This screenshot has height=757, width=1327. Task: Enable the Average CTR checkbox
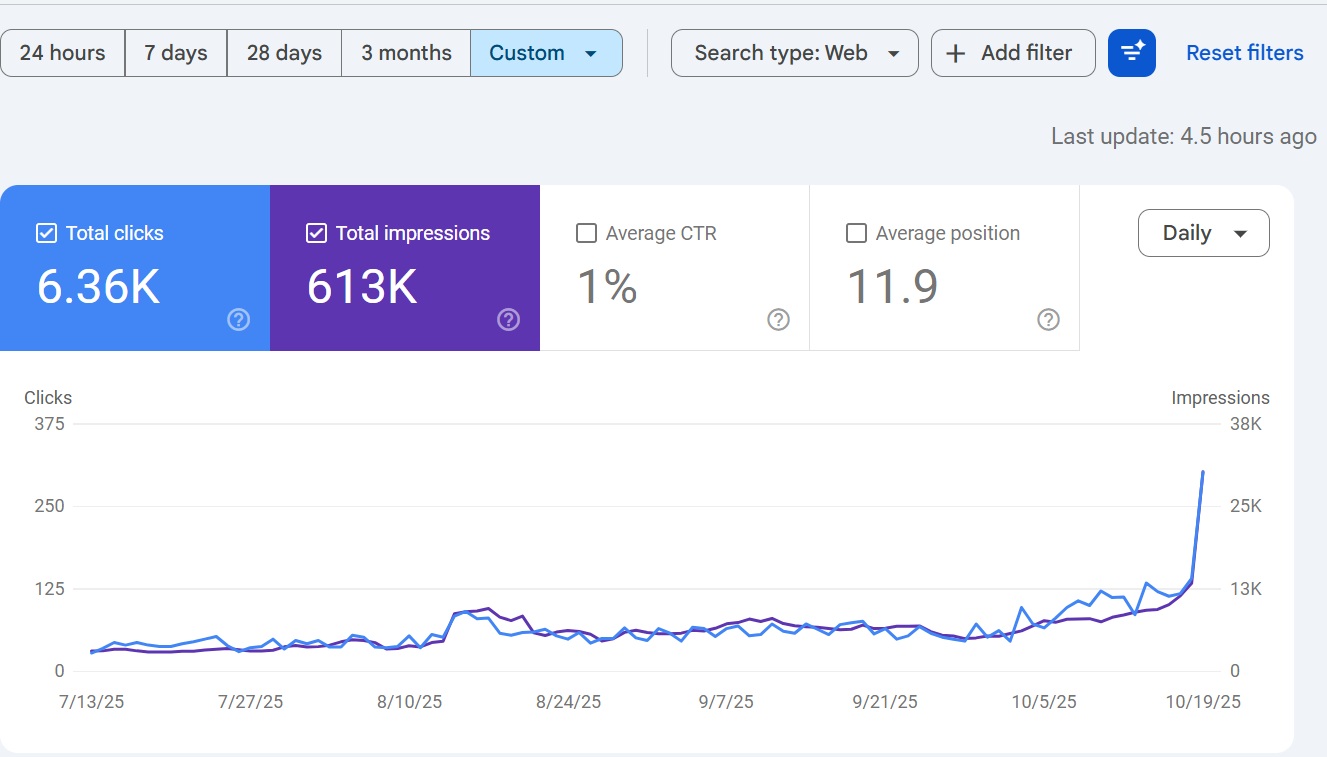[586, 233]
